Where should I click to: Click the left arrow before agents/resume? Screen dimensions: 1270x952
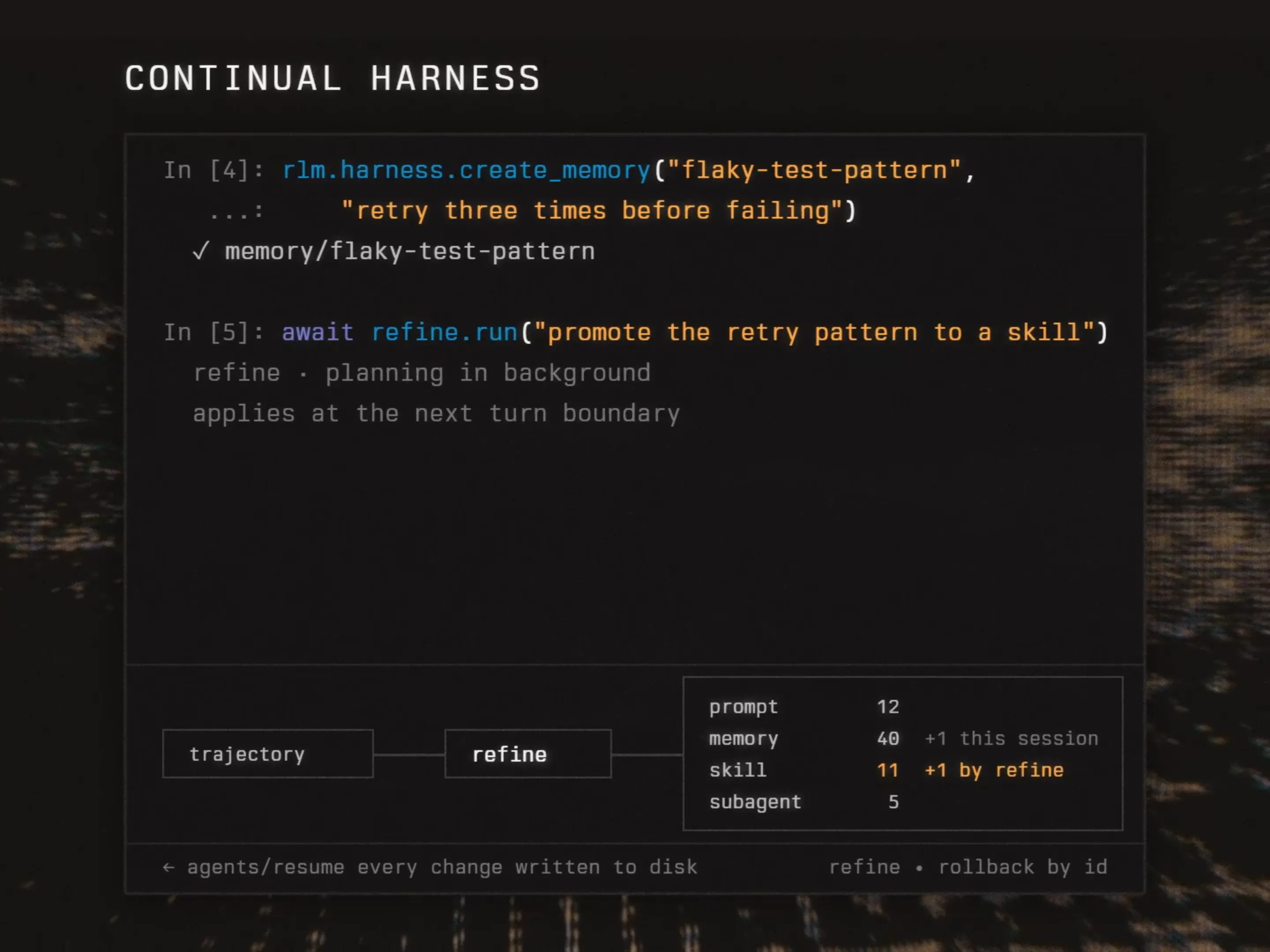tap(168, 867)
